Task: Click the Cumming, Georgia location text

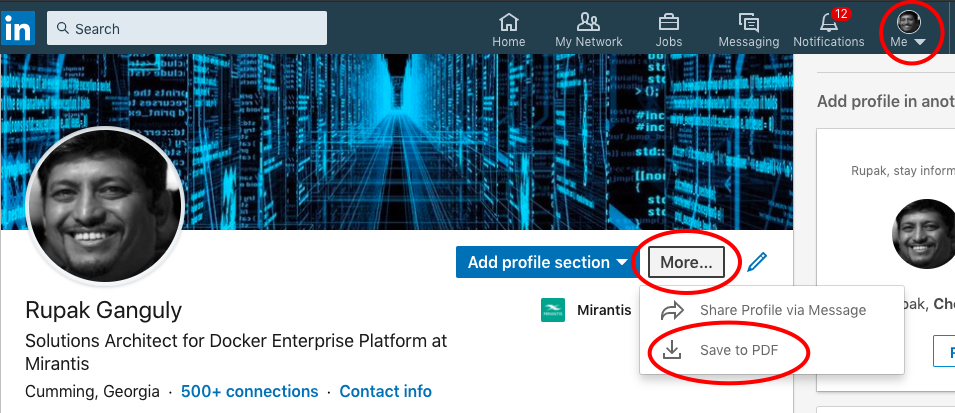Action: (x=93, y=391)
